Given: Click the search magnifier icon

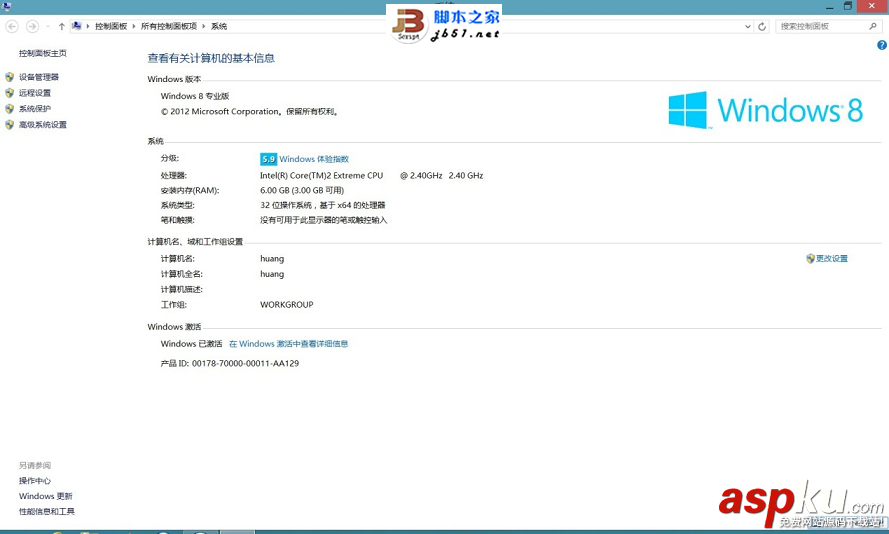Looking at the screenshot, I should (873, 26).
